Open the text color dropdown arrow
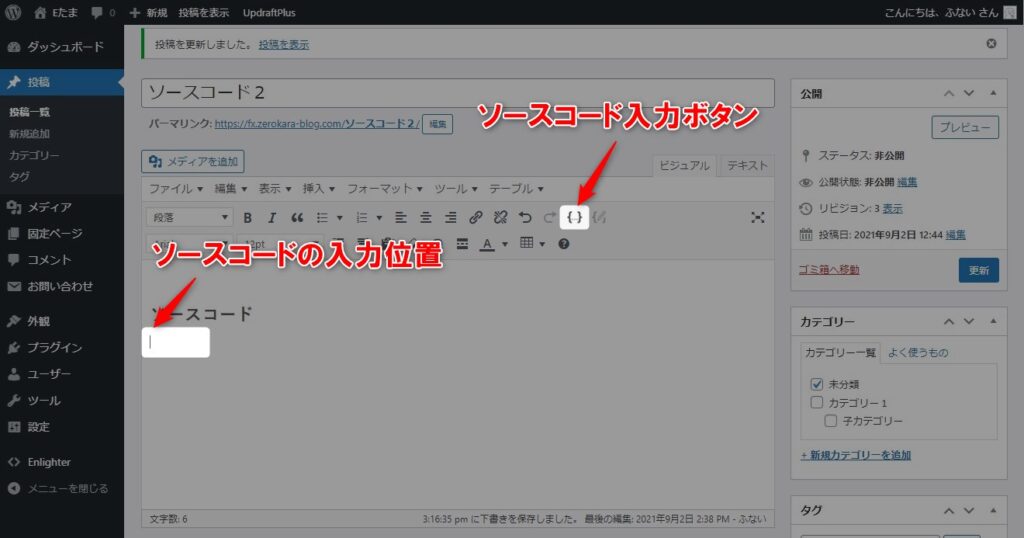Viewport: 1024px width, 538px height. tap(505, 244)
